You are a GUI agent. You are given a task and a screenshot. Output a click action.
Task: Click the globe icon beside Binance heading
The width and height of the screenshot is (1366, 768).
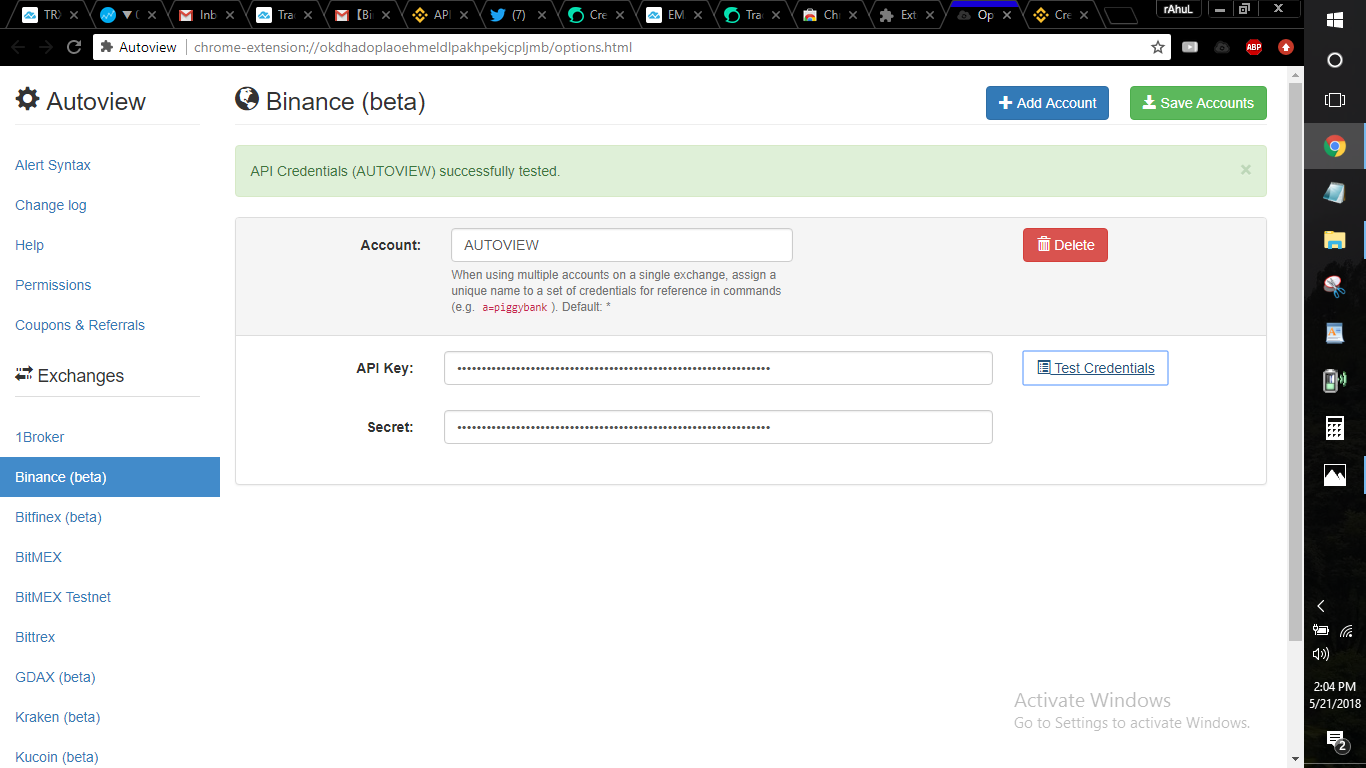click(x=247, y=98)
